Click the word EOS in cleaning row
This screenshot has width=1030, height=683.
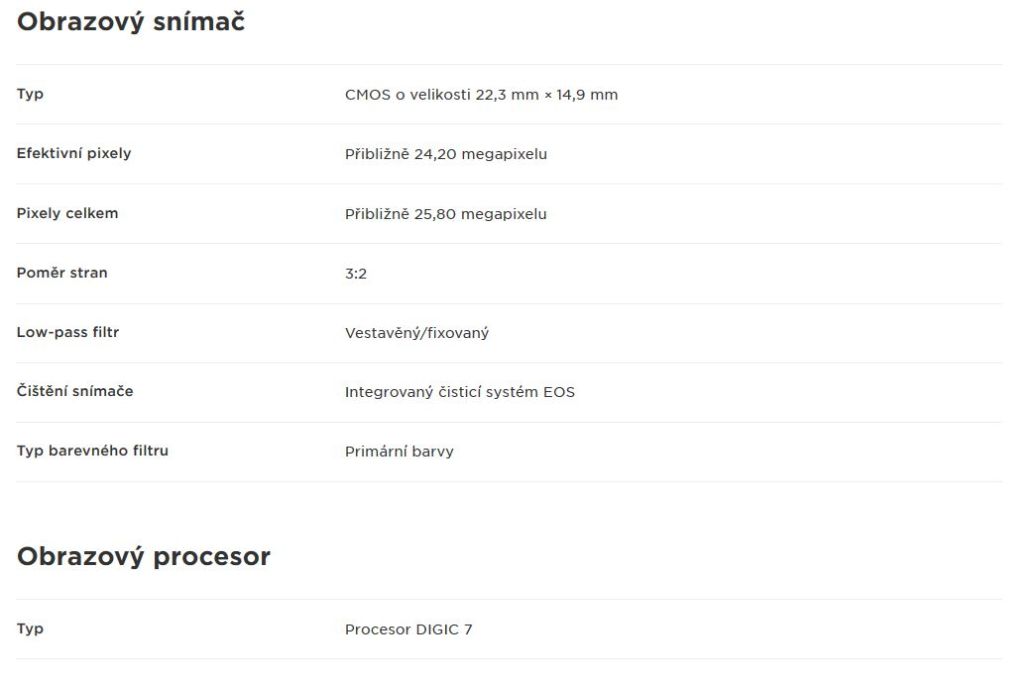click(x=558, y=392)
